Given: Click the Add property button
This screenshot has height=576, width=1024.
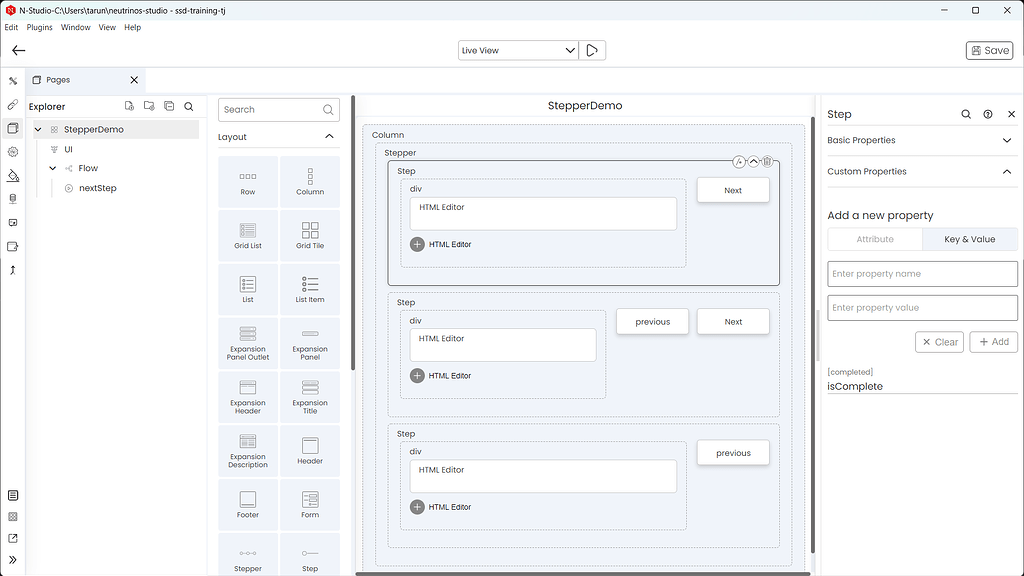Looking at the screenshot, I should [993, 342].
